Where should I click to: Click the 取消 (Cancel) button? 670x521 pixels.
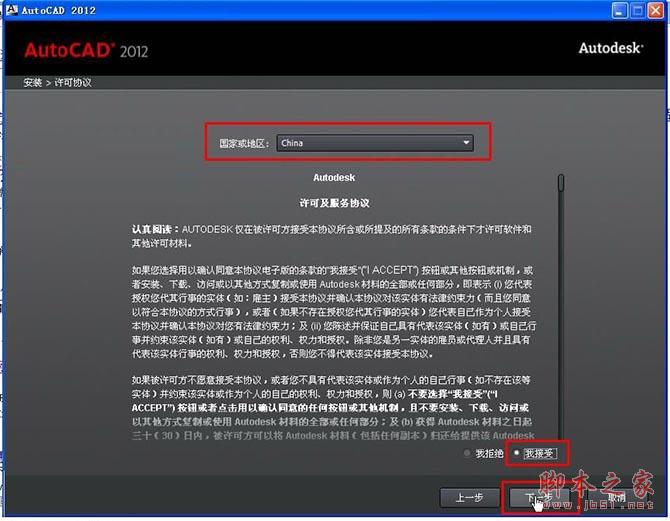tap(616, 497)
